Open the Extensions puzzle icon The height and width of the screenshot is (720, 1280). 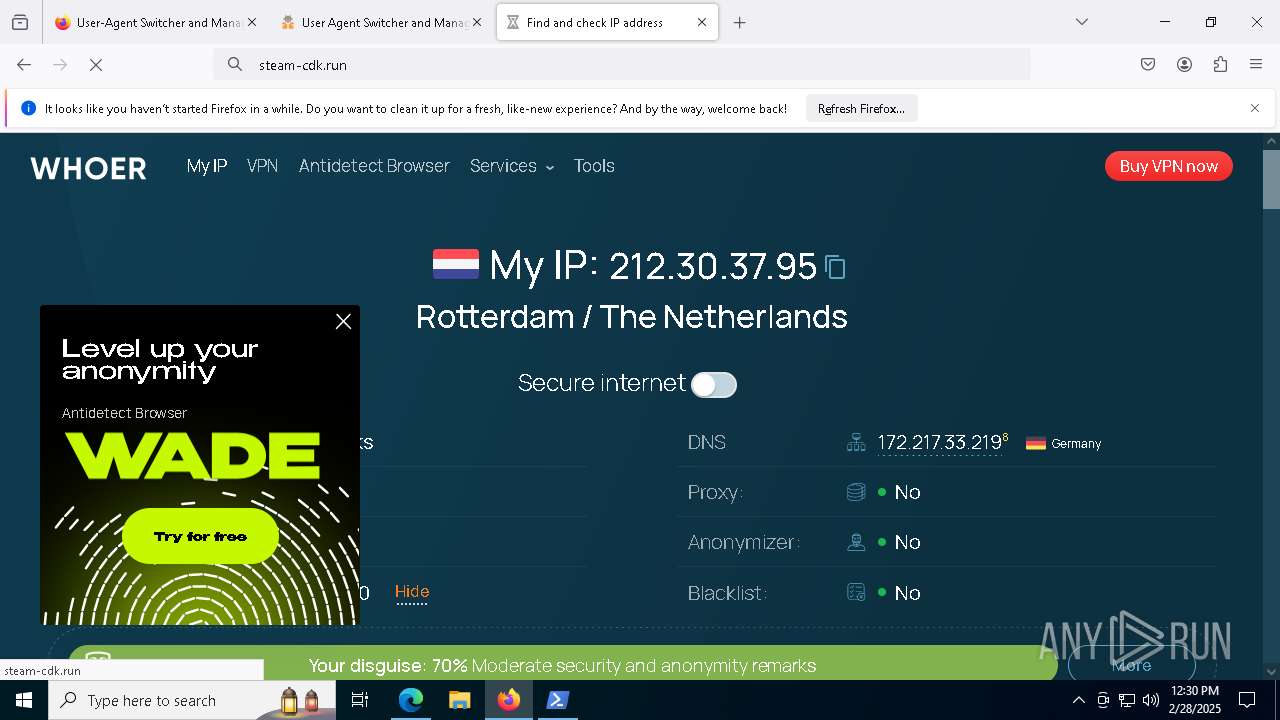[1220, 65]
